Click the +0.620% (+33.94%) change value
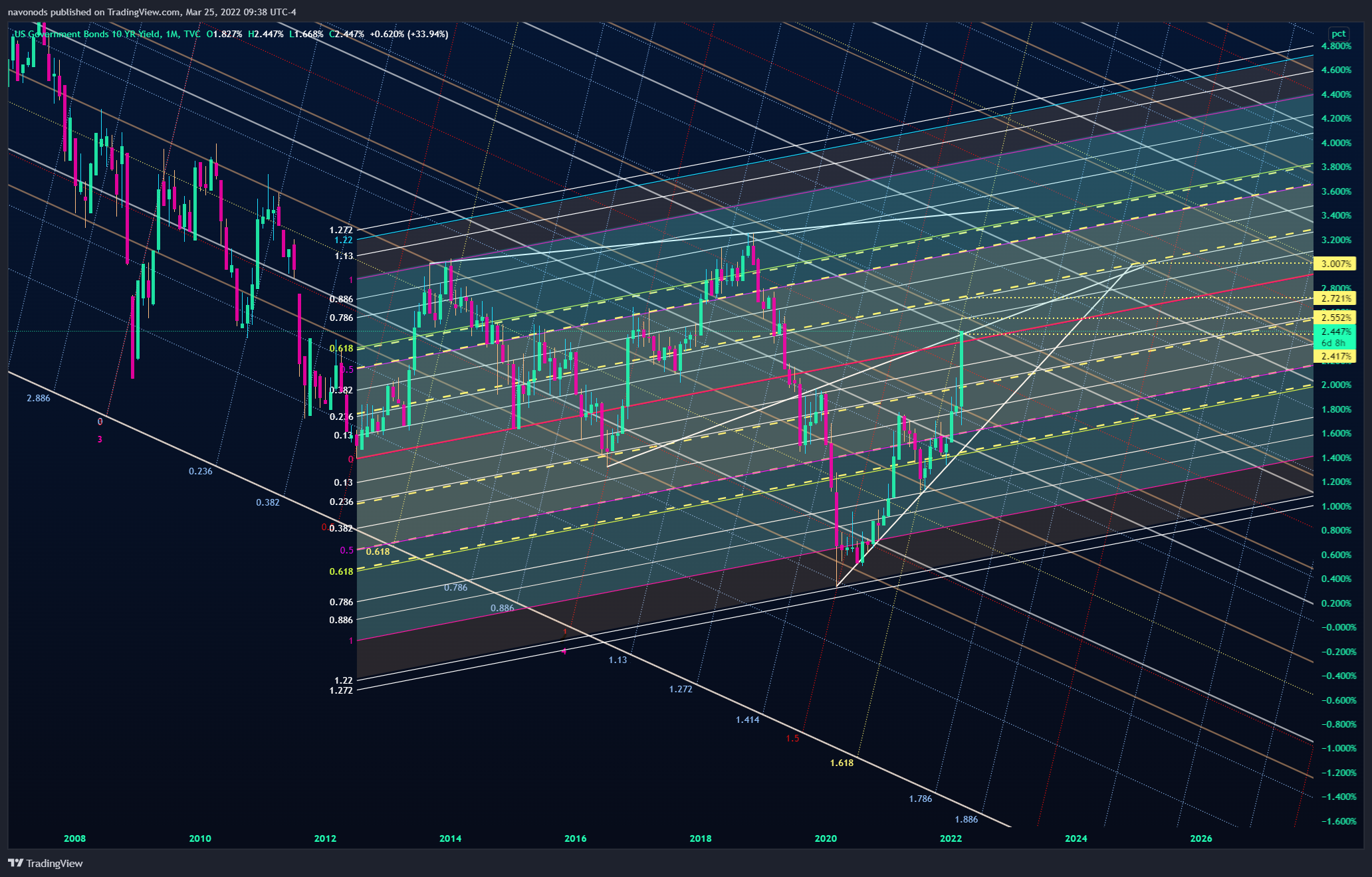Image resolution: width=1372 pixels, height=877 pixels. 409,34
